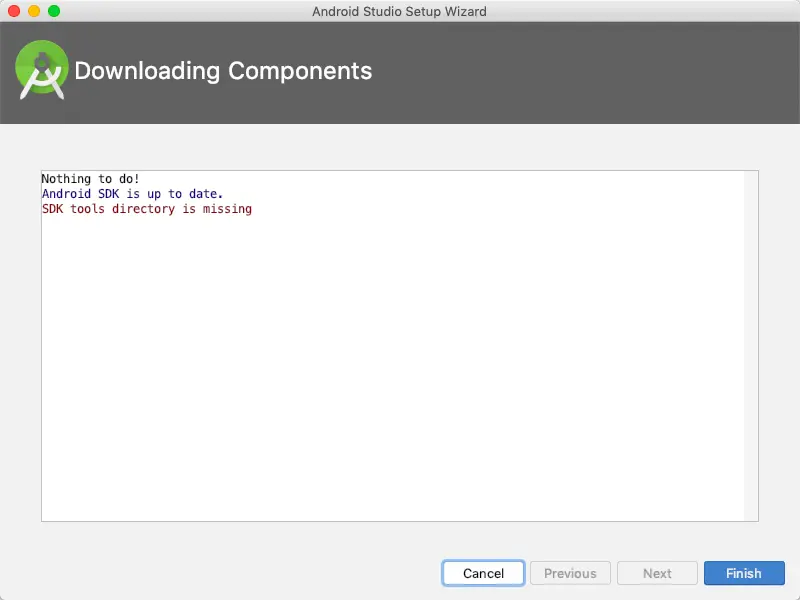Click the 'Android SDK is up to date.' line
This screenshot has height=600, width=800.
tap(133, 194)
